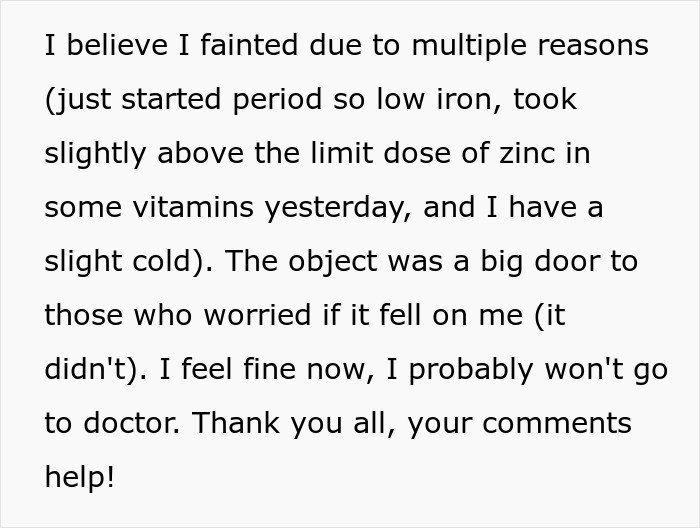Click the word "limit" in third line

(x=342, y=153)
